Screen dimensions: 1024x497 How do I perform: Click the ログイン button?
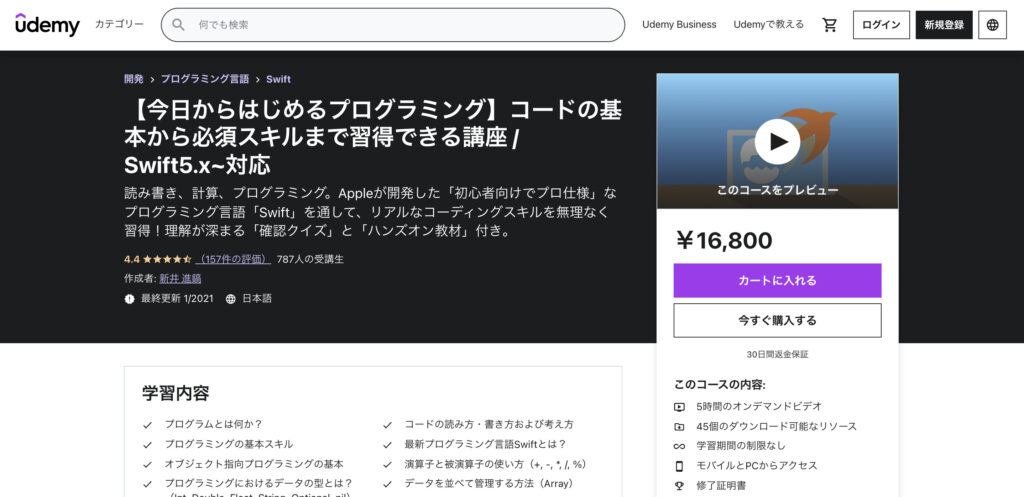click(881, 25)
